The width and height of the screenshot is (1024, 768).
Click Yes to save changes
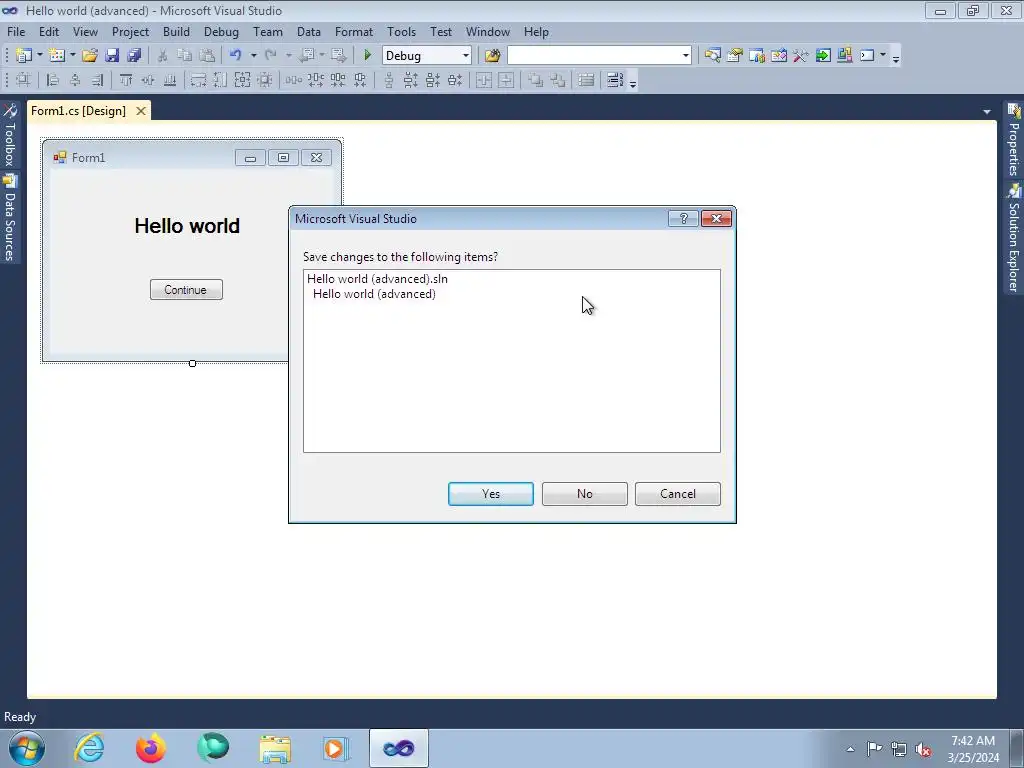[x=490, y=494]
